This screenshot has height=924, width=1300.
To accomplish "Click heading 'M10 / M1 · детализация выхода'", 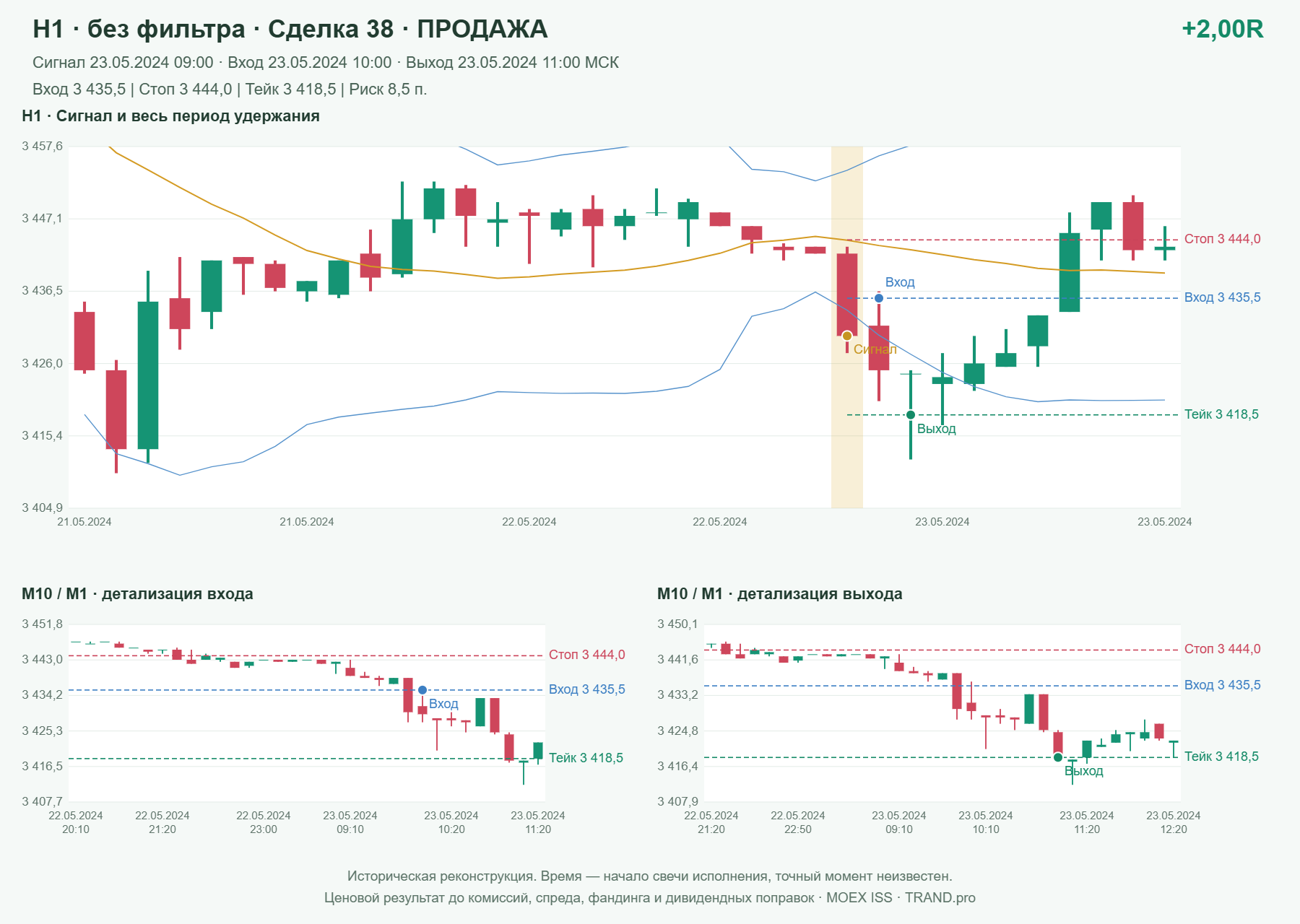I will [779, 594].
